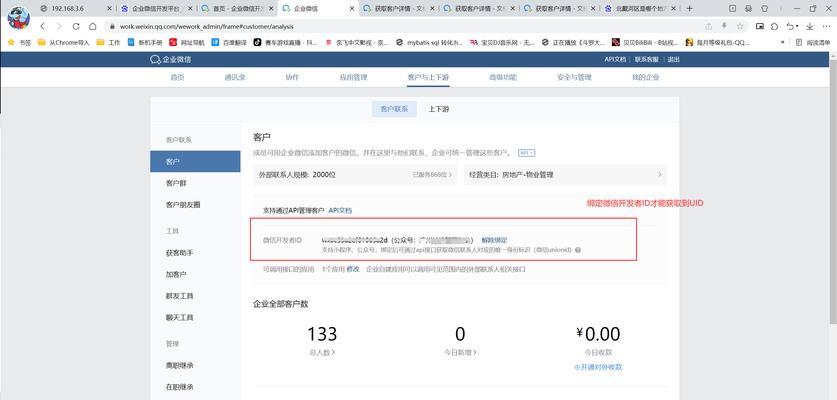Select the 客户联系 sub-tab
Image resolution: width=837 pixels, height=400 pixels.
(x=394, y=109)
